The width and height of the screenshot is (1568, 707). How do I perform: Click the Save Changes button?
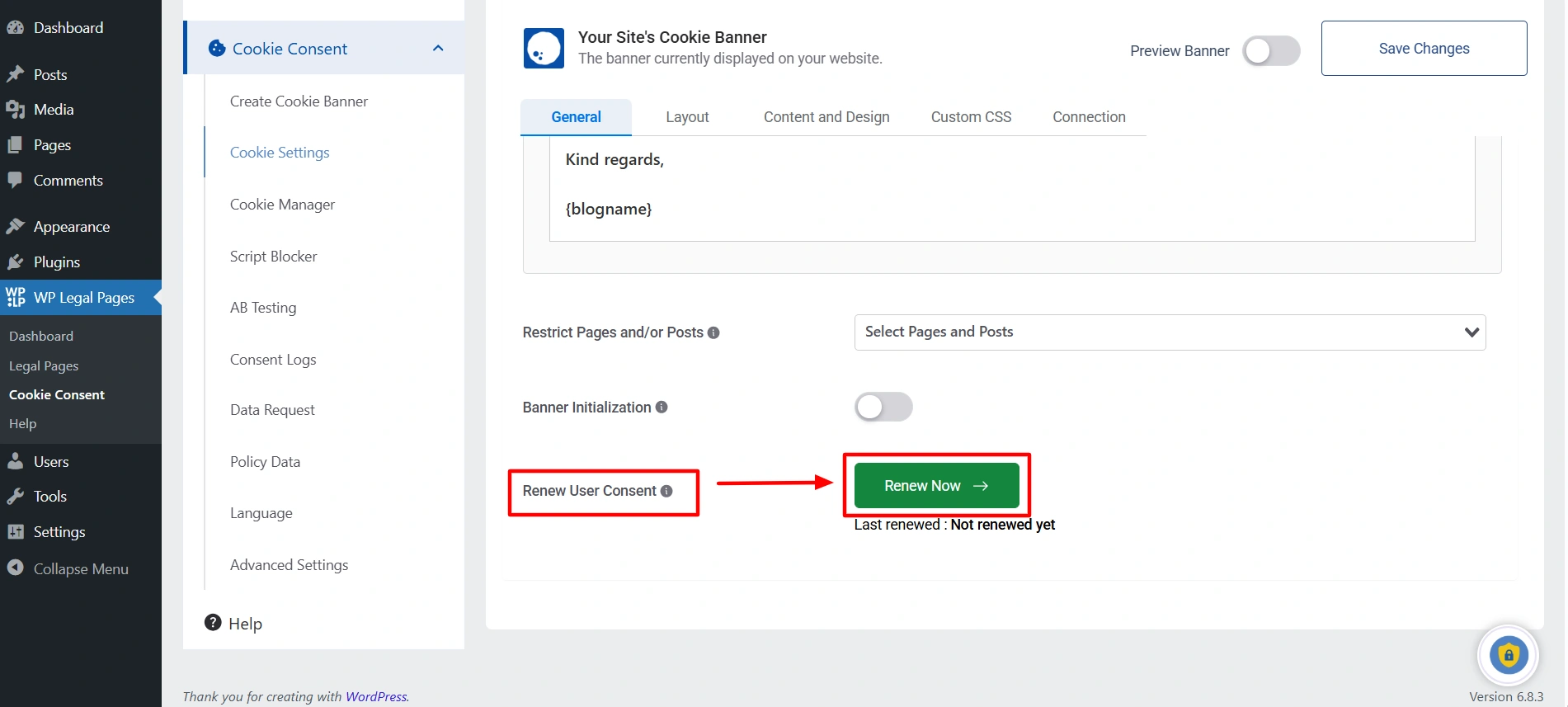click(x=1423, y=49)
